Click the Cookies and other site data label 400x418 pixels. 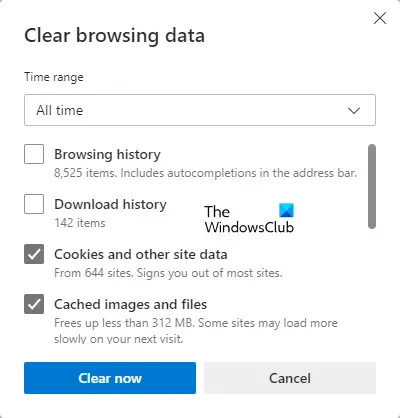click(141, 254)
